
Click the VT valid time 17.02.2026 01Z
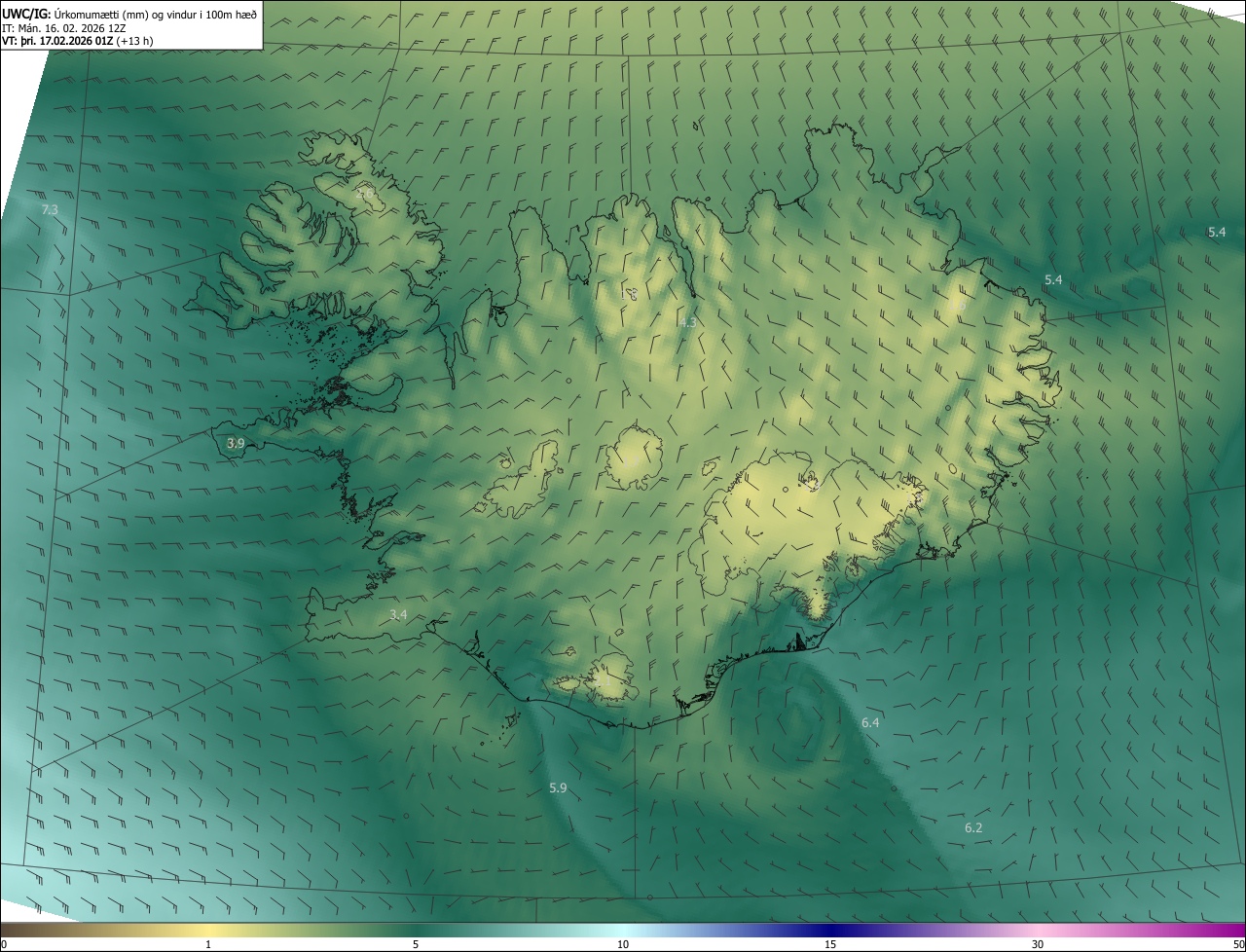[75, 41]
